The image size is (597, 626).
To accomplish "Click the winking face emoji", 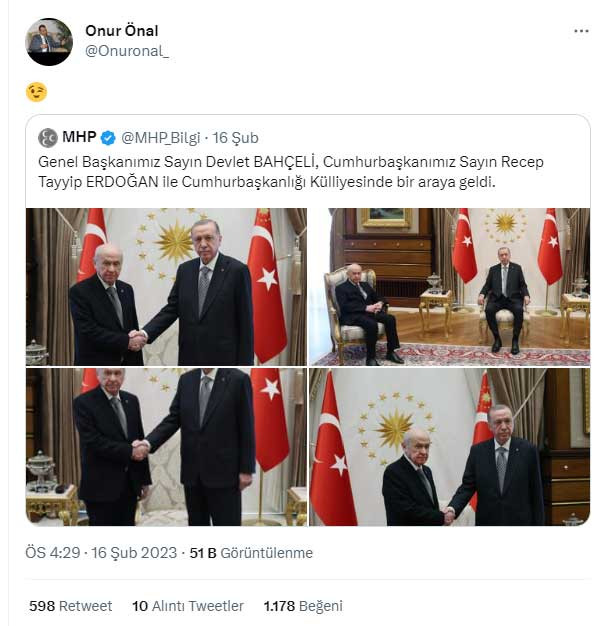I will click(x=36, y=92).
